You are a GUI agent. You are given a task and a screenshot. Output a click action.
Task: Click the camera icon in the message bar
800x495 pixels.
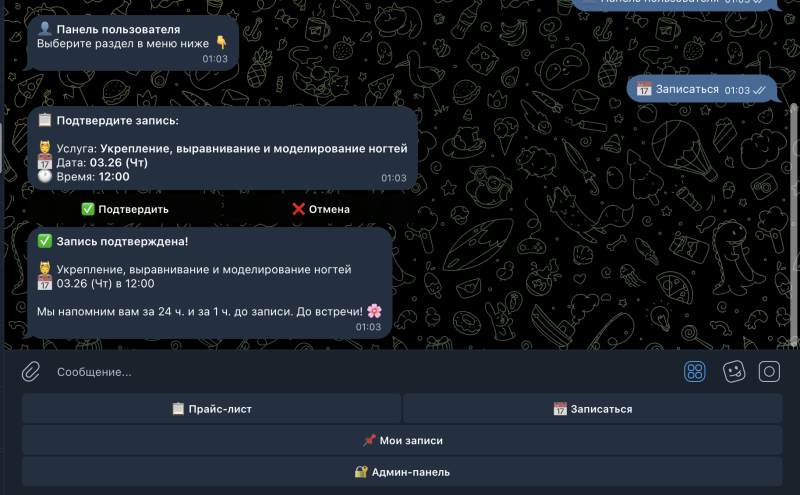pyautogui.click(x=769, y=372)
